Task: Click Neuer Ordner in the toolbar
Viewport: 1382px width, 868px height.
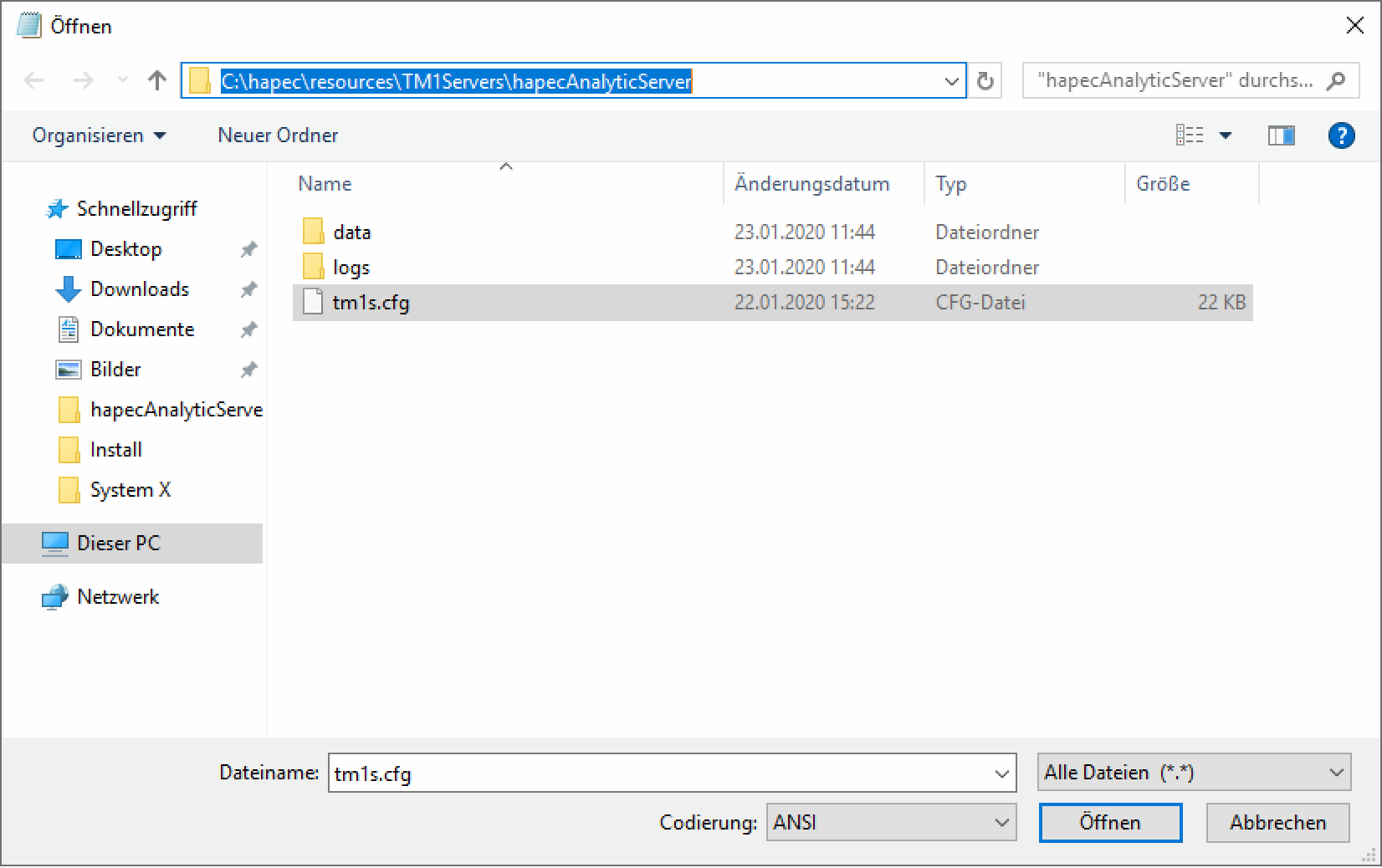Action: [x=278, y=135]
